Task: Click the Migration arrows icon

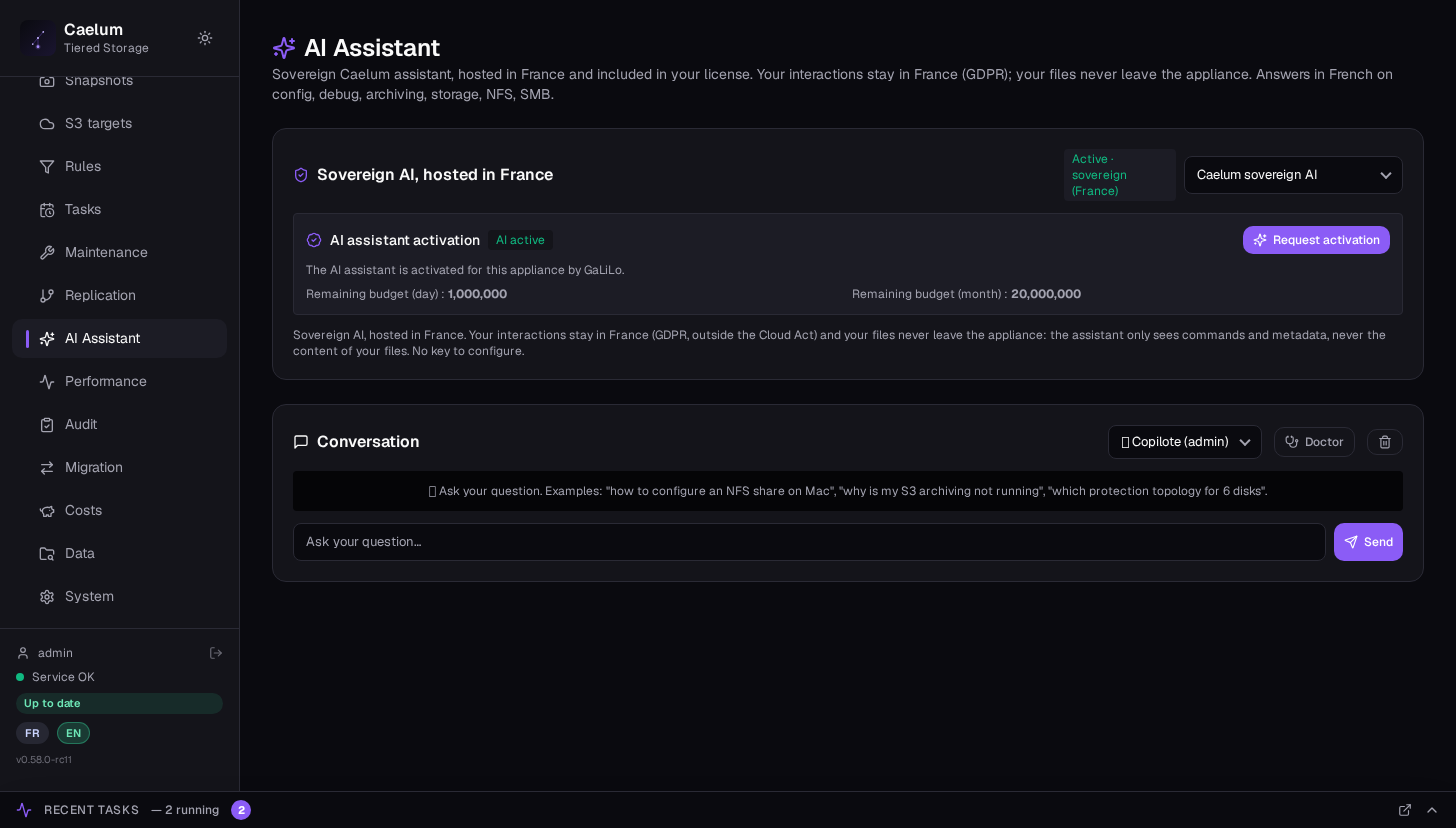Action: (47, 467)
